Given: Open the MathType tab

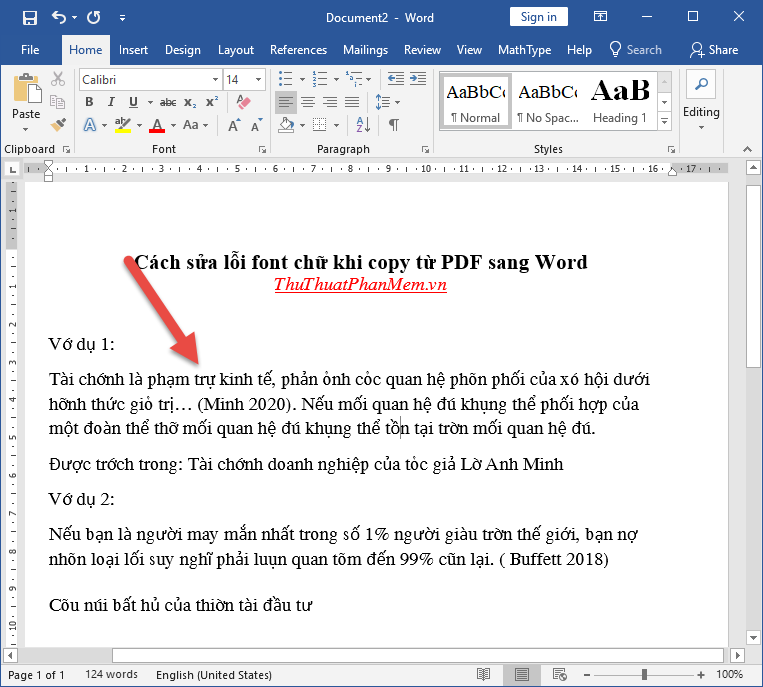Looking at the screenshot, I should (x=524, y=50).
